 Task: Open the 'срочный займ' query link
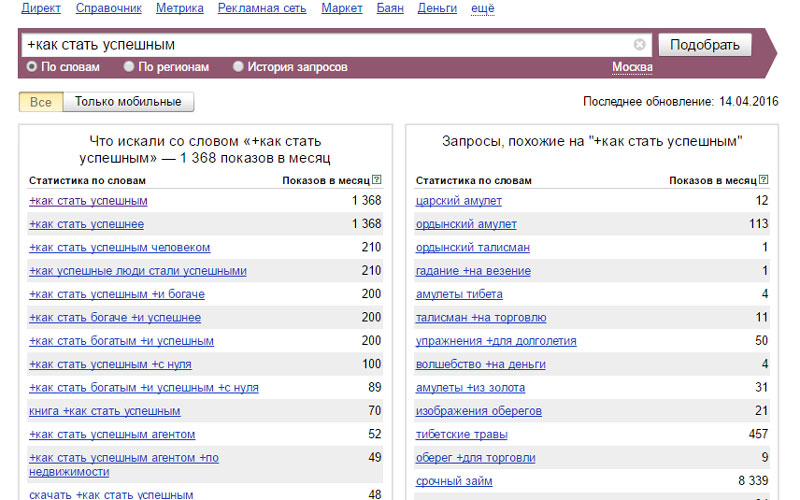(452, 481)
